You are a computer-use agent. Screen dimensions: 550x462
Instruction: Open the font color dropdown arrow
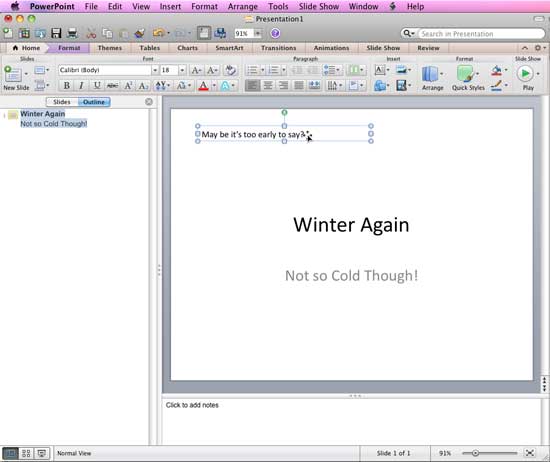(214, 85)
